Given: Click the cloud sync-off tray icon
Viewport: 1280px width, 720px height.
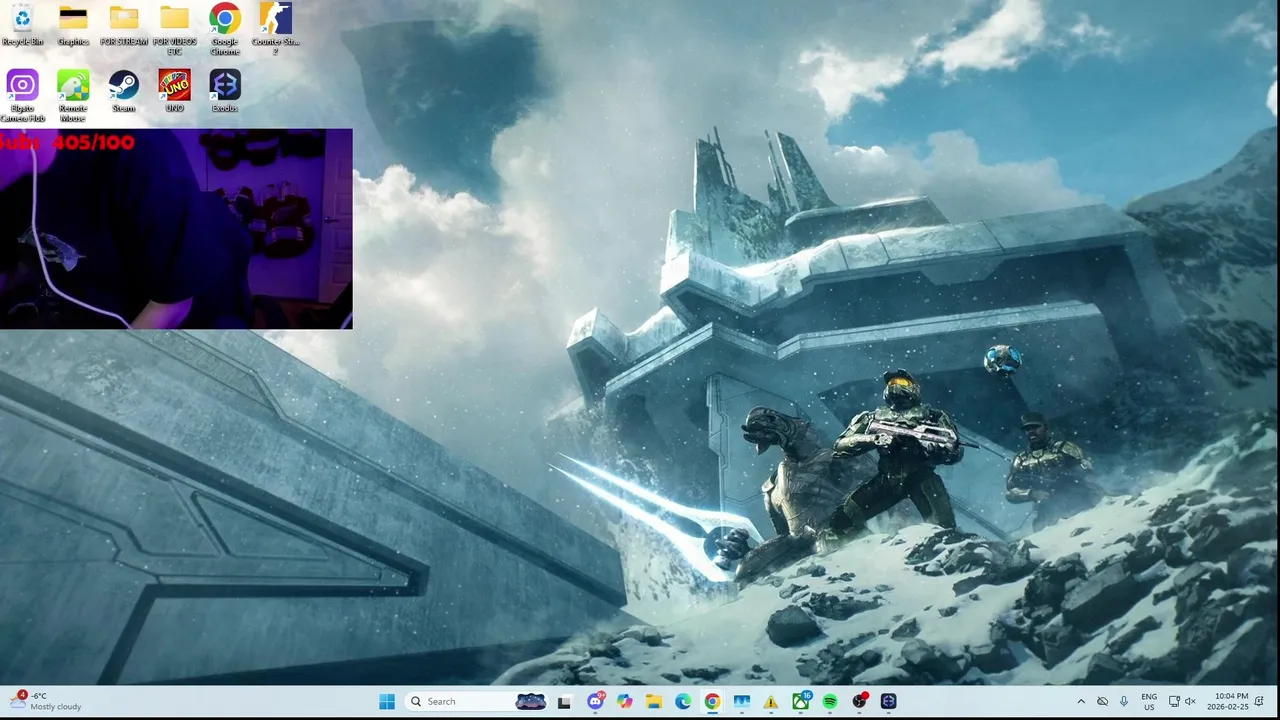Looking at the screenshot, I should (1102, 701).
